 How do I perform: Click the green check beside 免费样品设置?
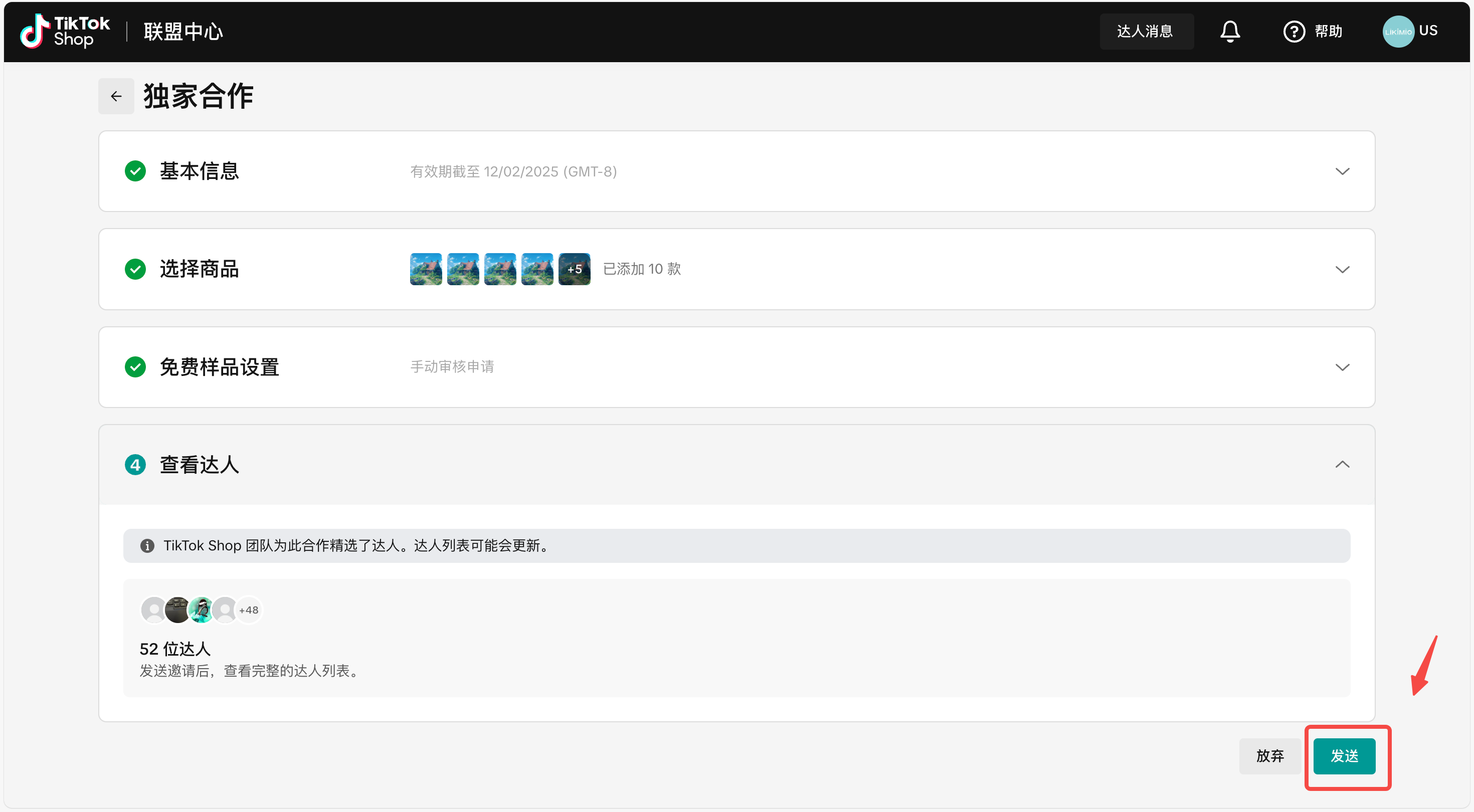pyautogui.click(x=135, y=367)
